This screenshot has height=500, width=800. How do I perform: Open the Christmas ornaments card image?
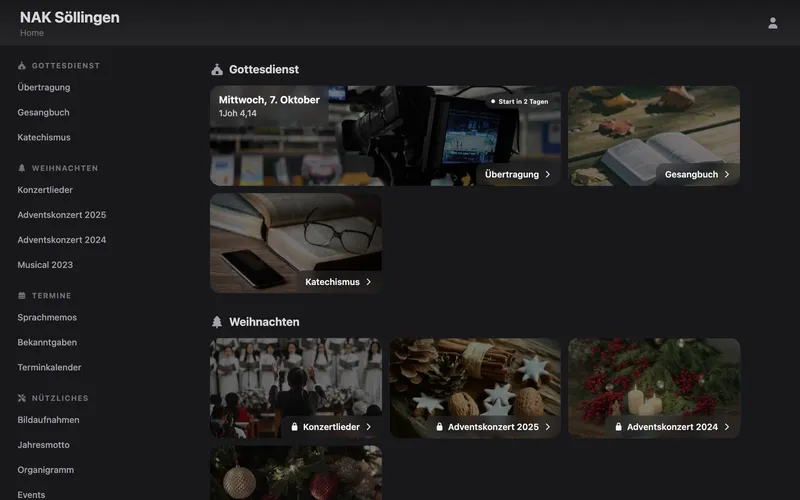pyautogui.click(x=296, y=473)
